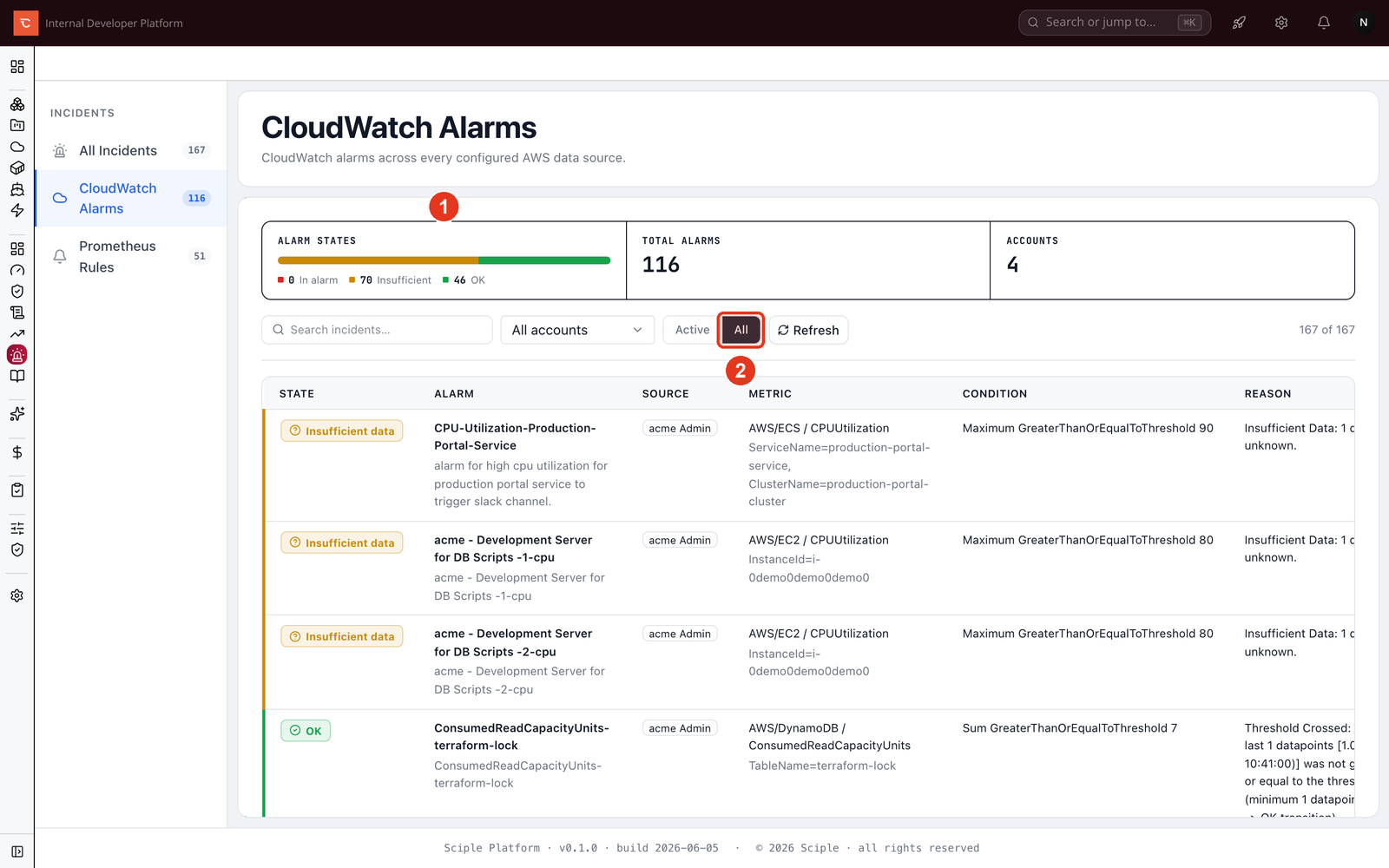Click the topmost dashboard grid icon in sidebar
The width and height of the screenshot is (1389, 868).
click(x=17, y=67)
